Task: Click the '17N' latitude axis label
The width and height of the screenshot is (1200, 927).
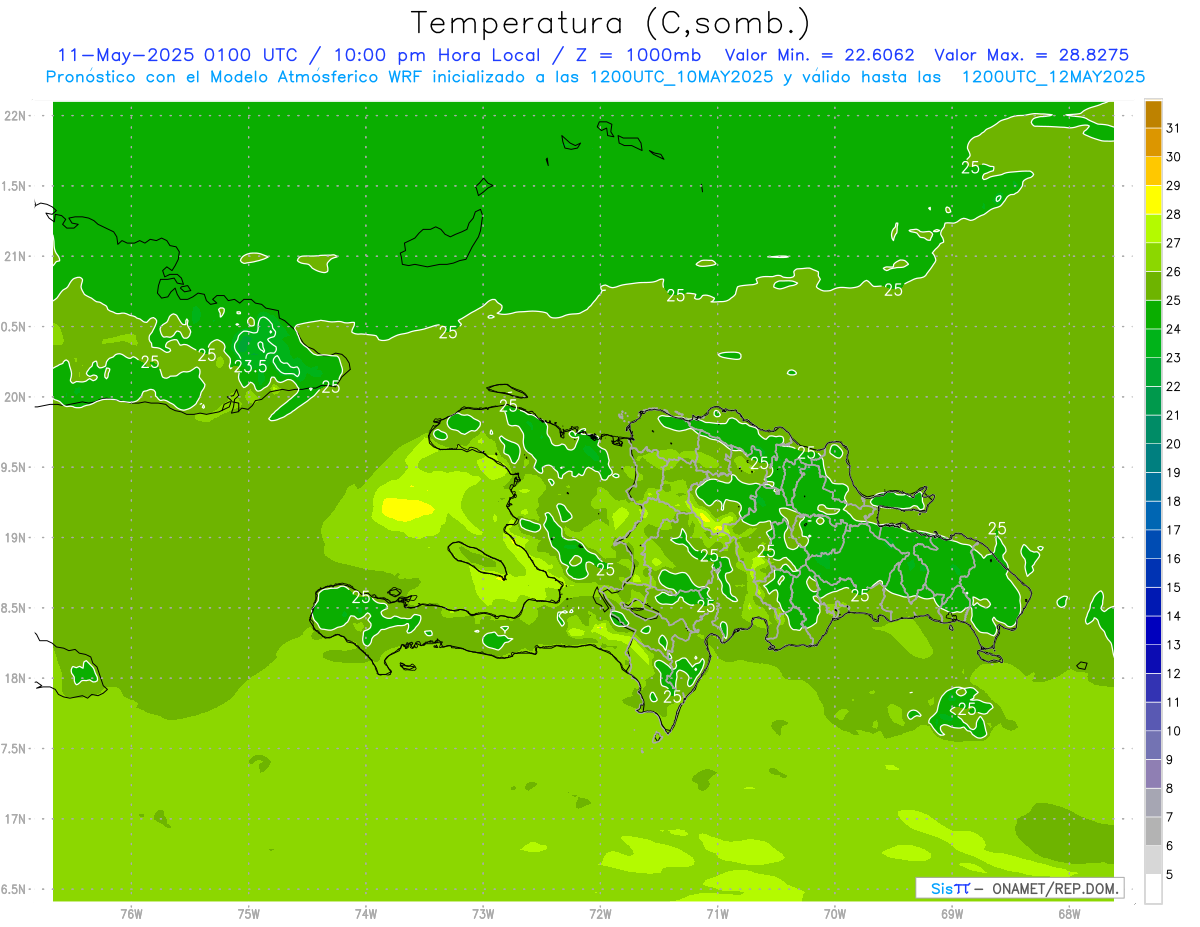Action: click(x=15, y=819)
